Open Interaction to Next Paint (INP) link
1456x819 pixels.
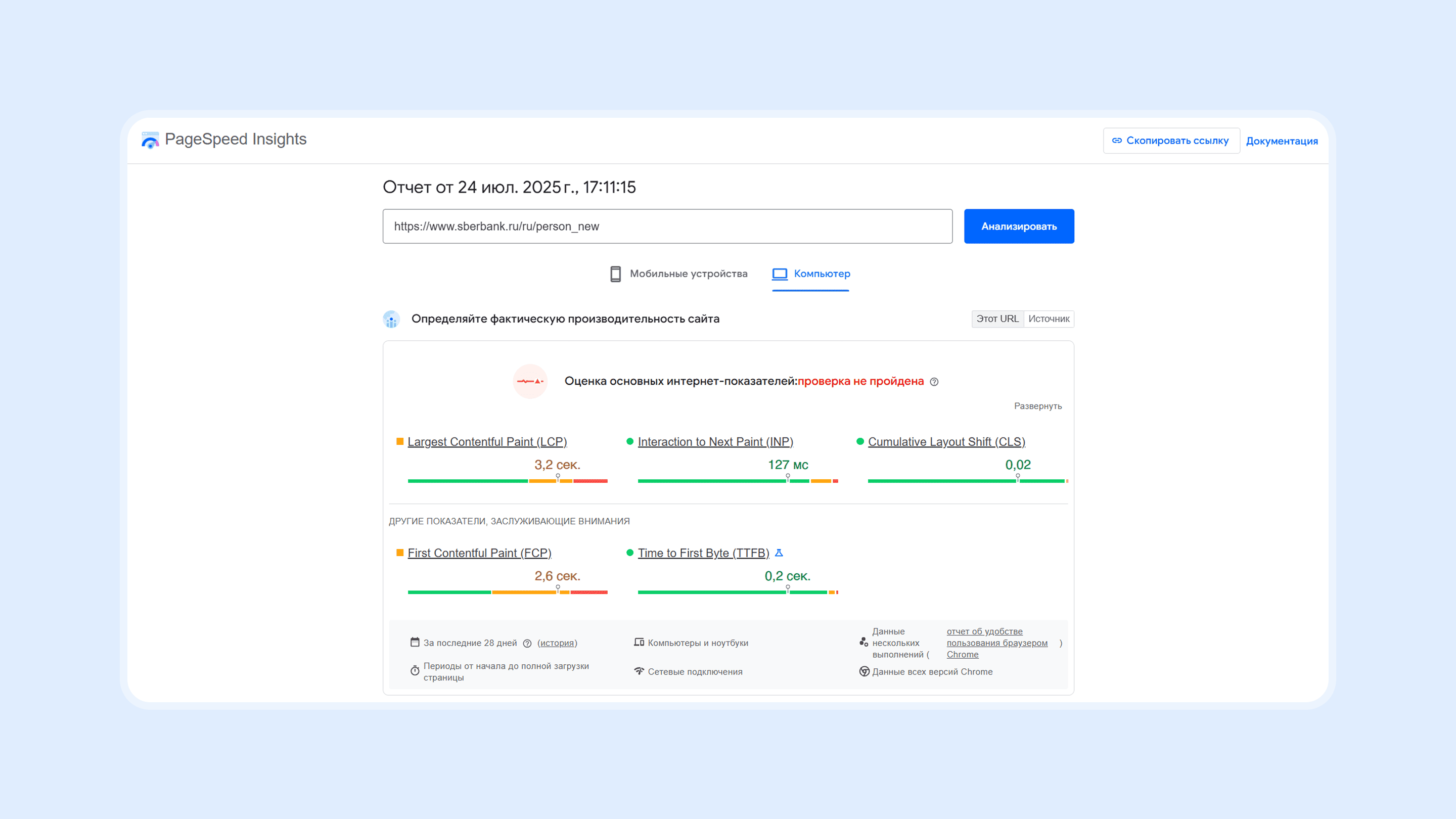pos(715,442)
